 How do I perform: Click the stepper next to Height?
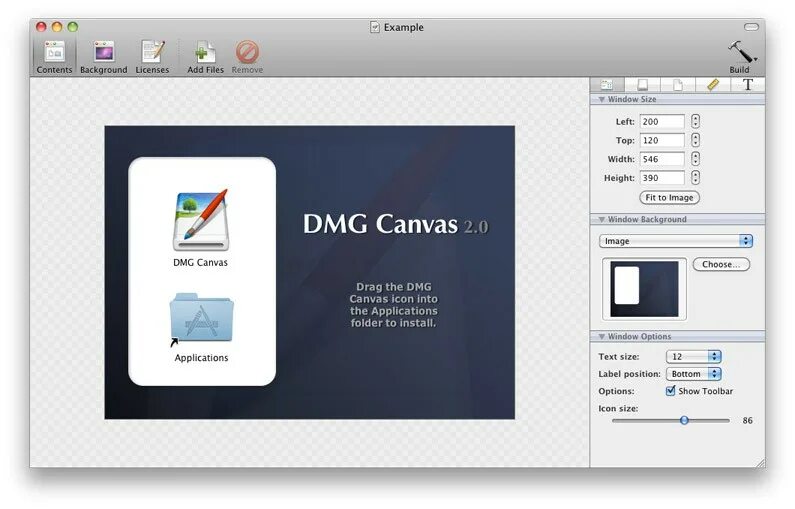click(696, 177)
